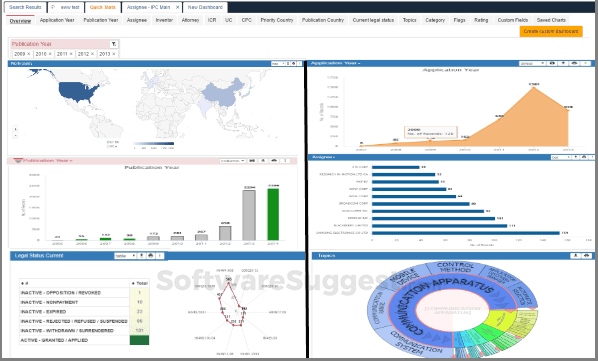Switch to the New Dashboard tab
Image resolution: width=598 pixels, height=361 pixels.
pyautogui.click(x=205, y=7)
